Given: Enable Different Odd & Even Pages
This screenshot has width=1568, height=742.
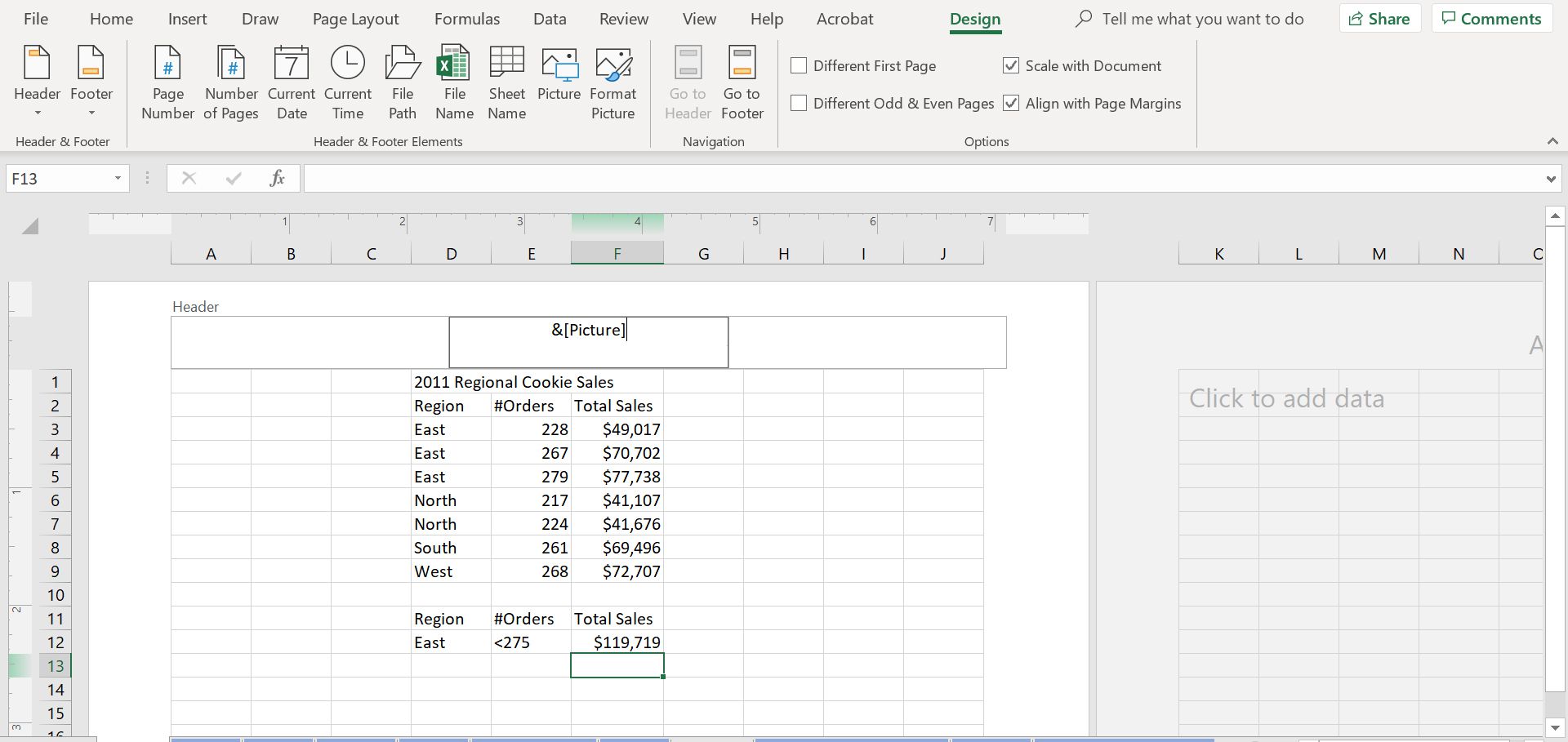Looking at the screenshot, I should click(800, 103).
